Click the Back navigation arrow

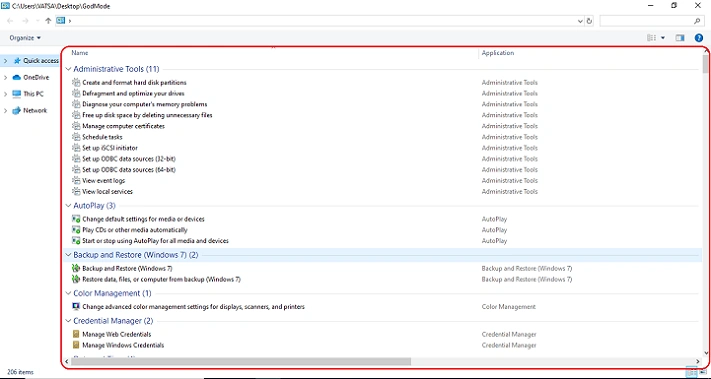pos(10,21)
